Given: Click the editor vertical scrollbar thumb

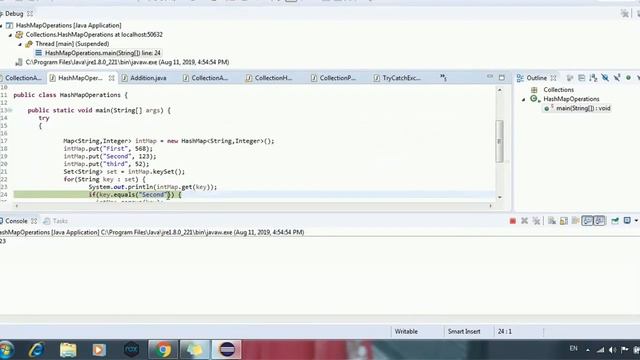Looking at the screenshot, I should [x=499, y=141].
